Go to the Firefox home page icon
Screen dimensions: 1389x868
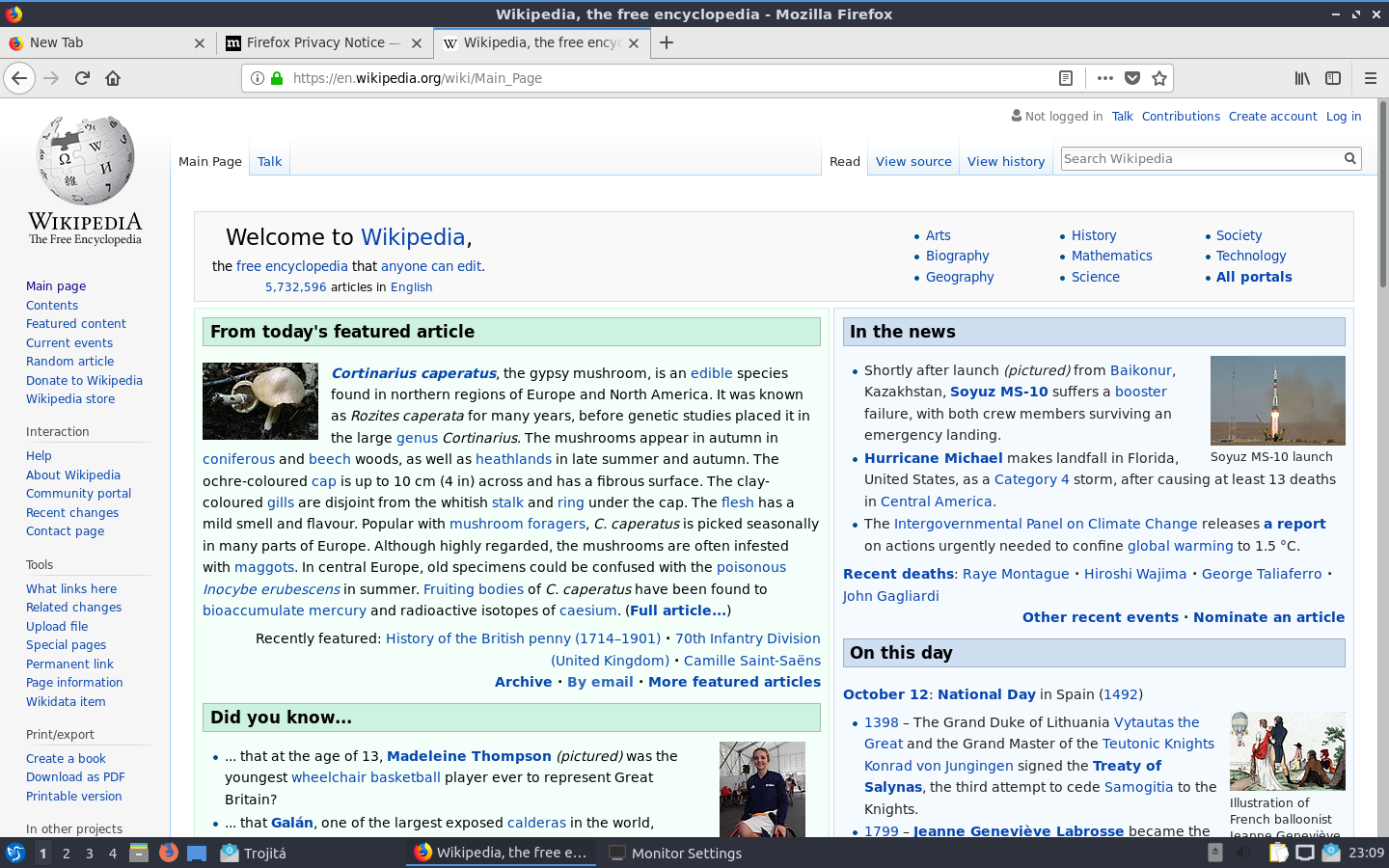pos(113,78)
